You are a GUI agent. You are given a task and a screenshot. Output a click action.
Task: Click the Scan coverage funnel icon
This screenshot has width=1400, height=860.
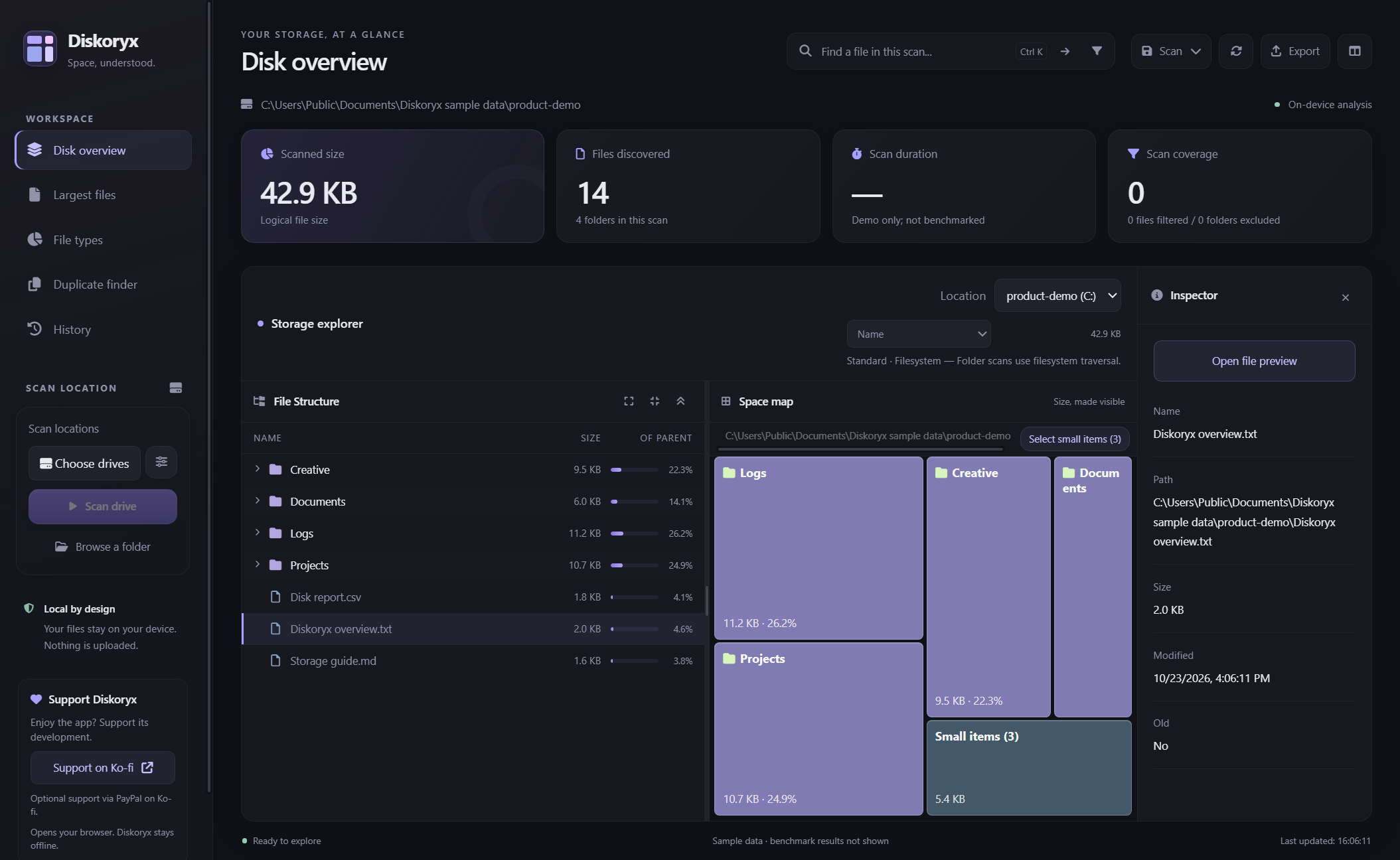1133,153
